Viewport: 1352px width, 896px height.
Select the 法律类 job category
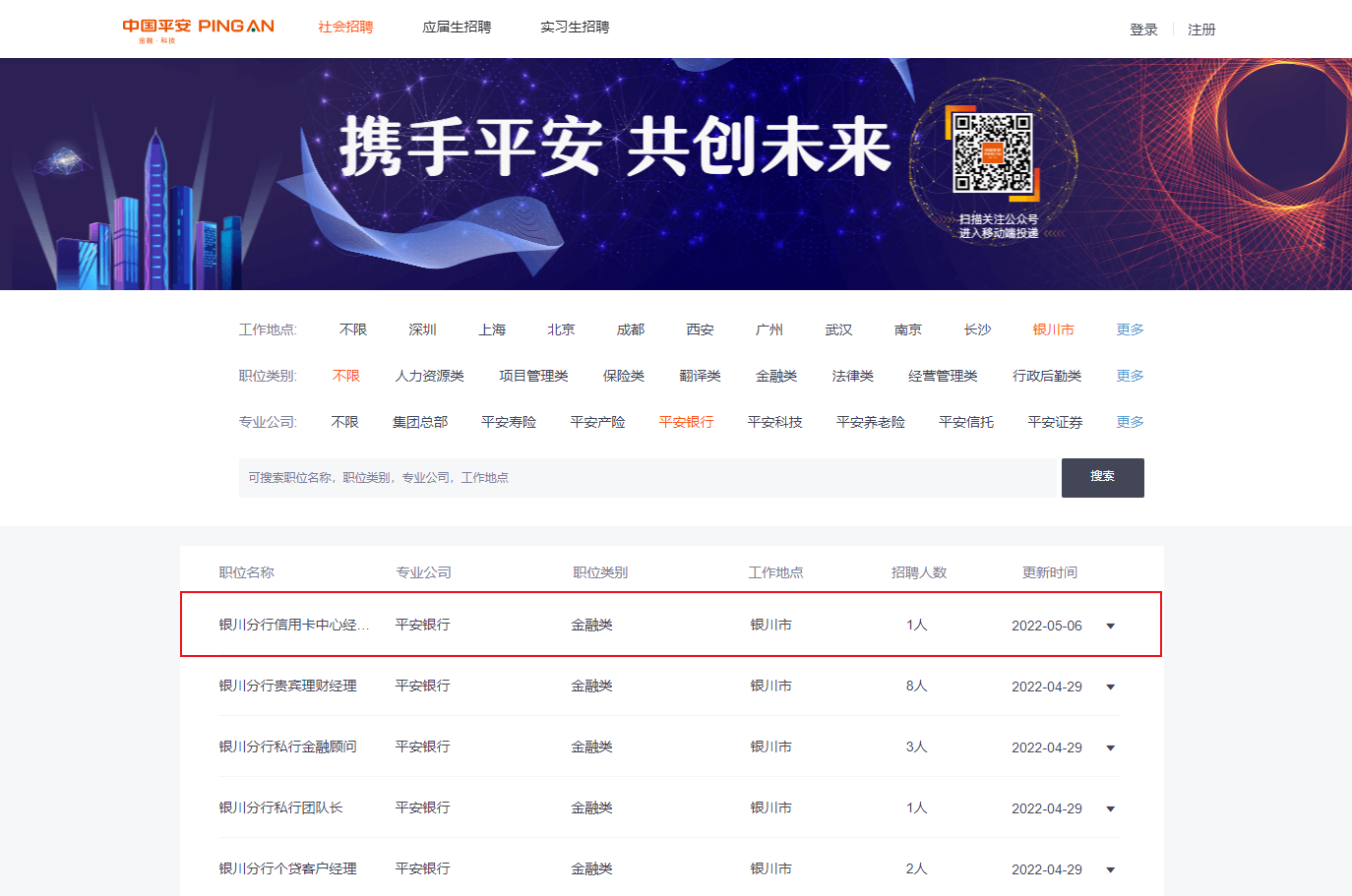[852, 376]
